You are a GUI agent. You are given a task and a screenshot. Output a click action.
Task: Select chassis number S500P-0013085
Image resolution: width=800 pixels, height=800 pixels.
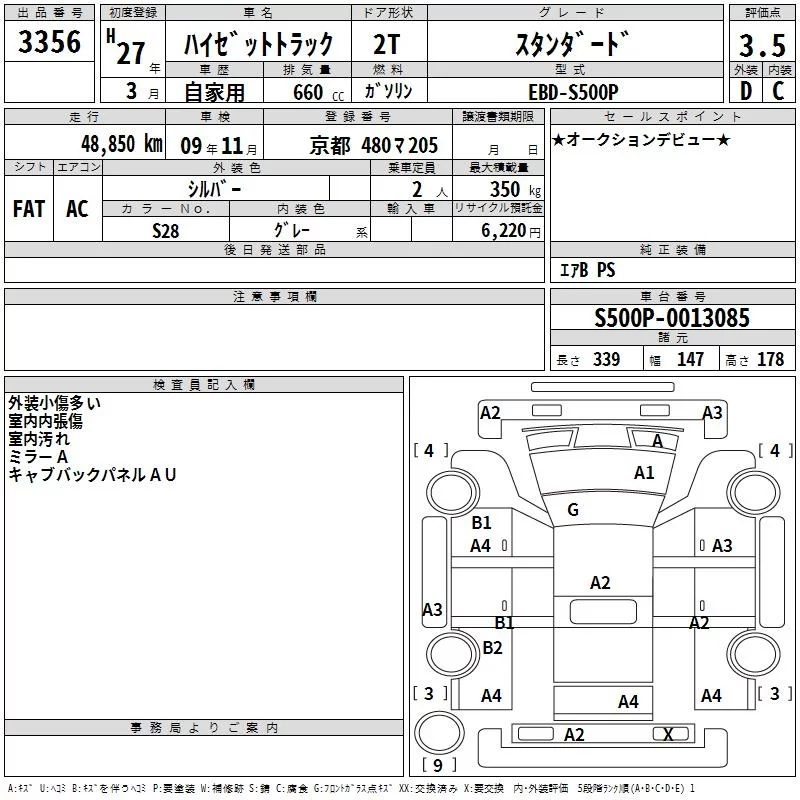tap(672, 318)
